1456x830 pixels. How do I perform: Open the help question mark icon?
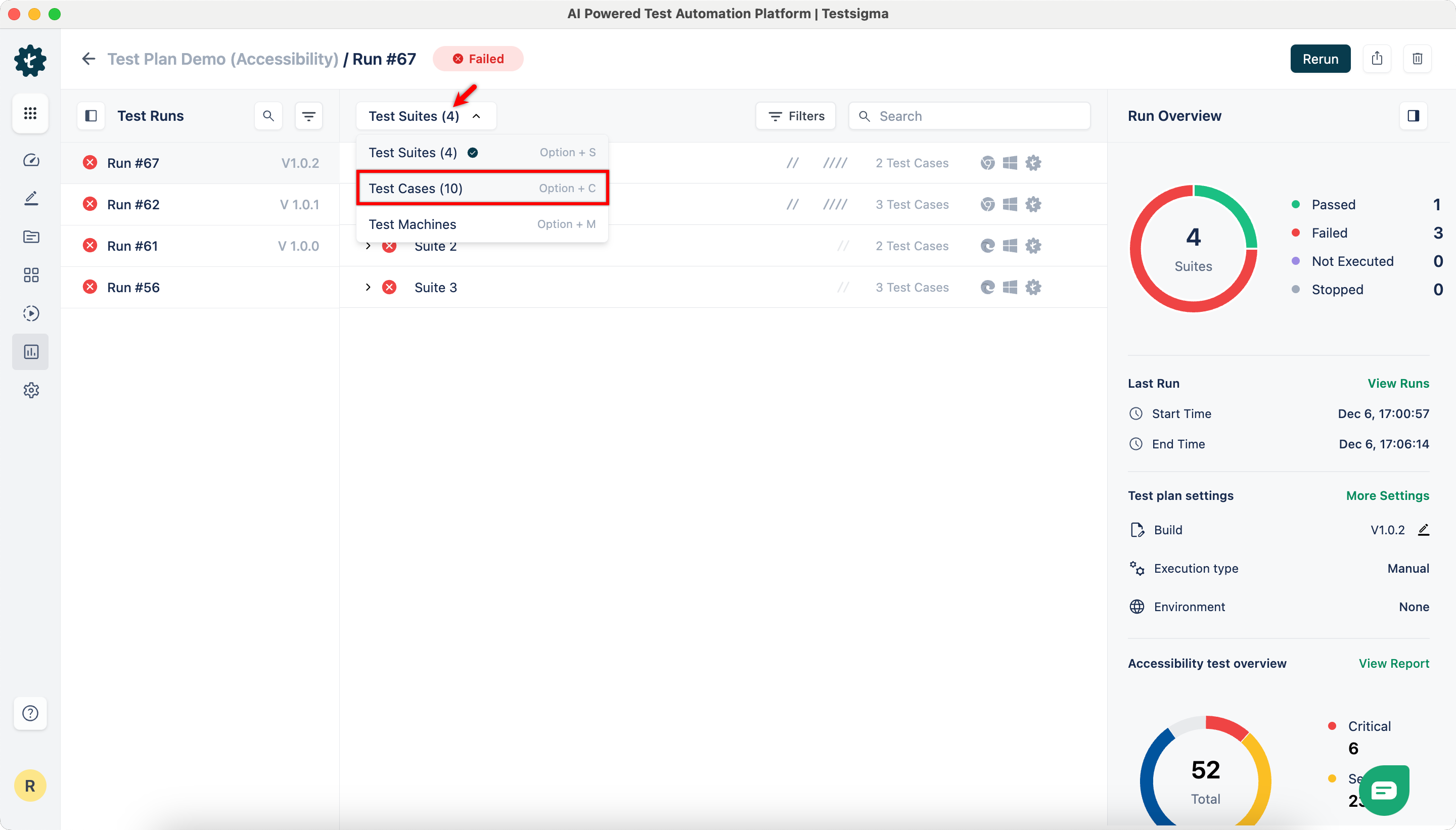[30, 713]
